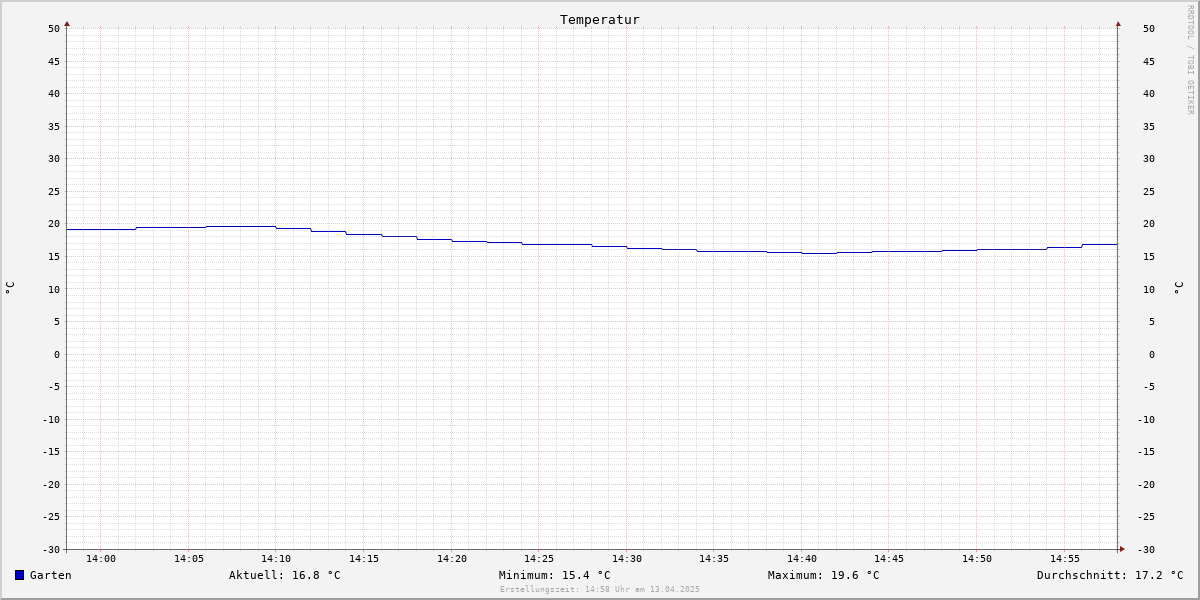The image size is (1200, 600).
Task: Click the -25 label on the right axis
Action: pyautogui.click(x=1146, y=517)
